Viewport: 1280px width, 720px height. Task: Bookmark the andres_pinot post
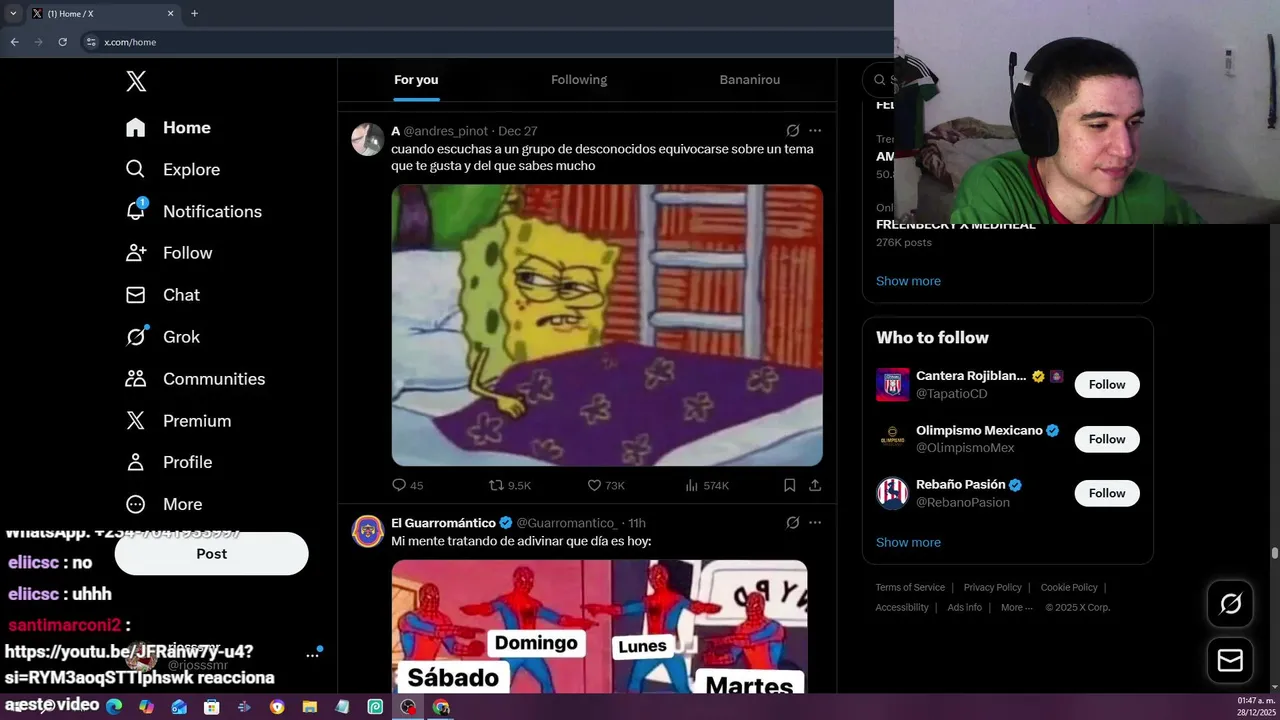789,485
